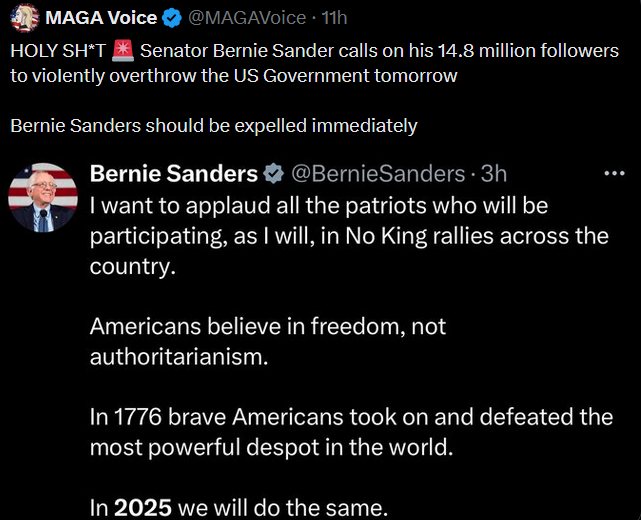Viewport: 641px width, 520px height.
Task: Click the 11h post timestamp
Action: click(334, 18)
